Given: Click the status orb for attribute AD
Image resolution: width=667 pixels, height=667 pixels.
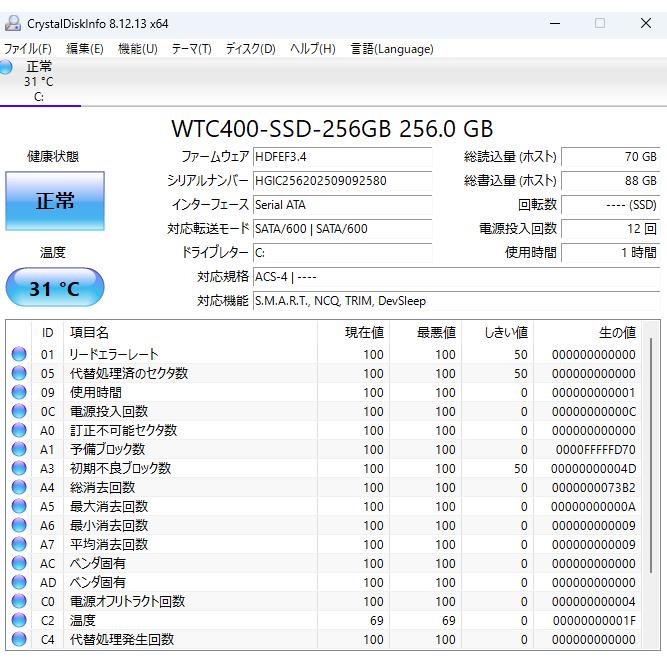Looking at the screenshot, I should pos(19,582).
